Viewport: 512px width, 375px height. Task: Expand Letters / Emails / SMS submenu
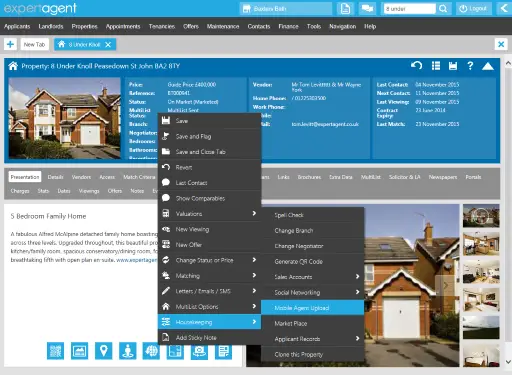tap(209, 291)
